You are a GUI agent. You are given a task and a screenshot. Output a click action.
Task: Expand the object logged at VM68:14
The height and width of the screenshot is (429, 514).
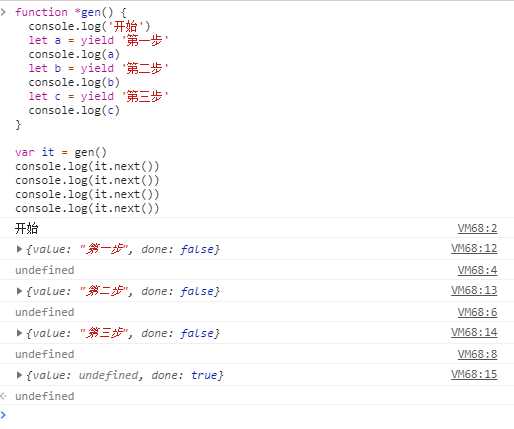(x=19, y=333)
